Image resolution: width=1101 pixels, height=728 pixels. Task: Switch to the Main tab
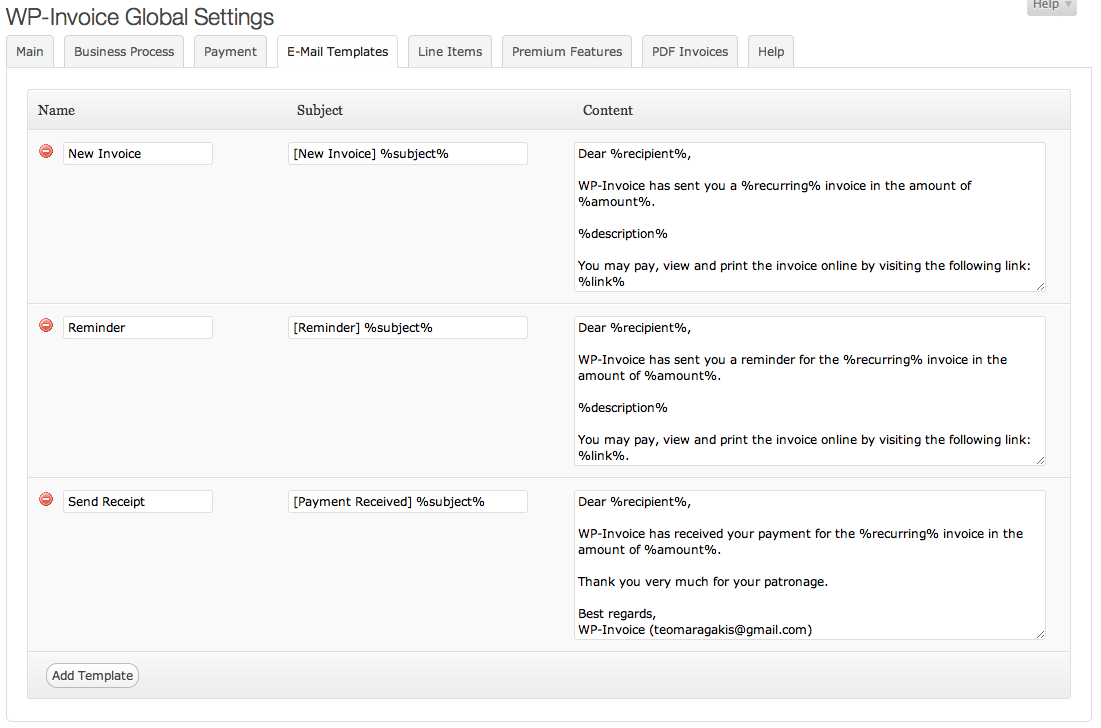[30, 52]
